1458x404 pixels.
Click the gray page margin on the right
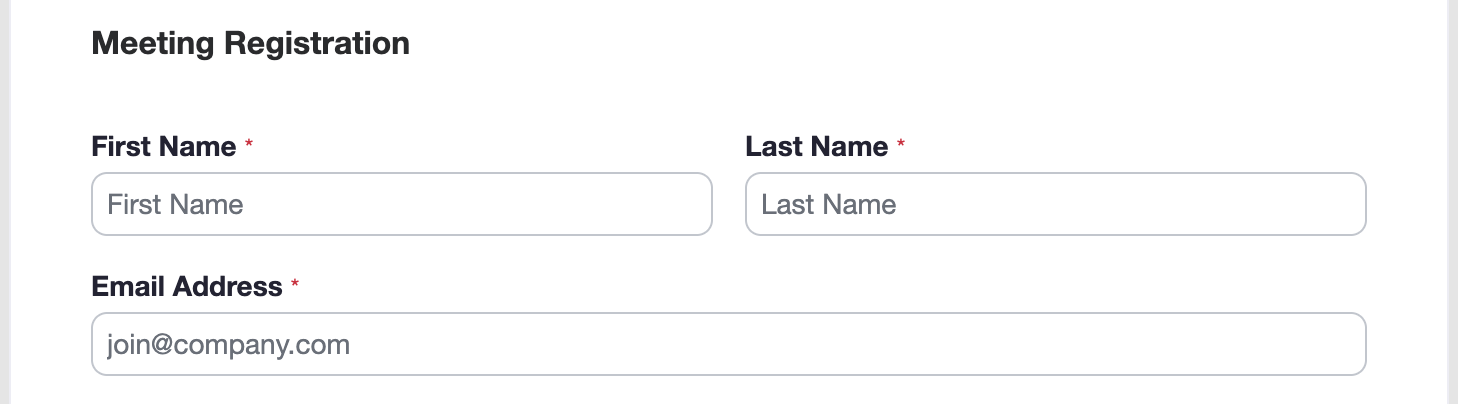click(1452, 200)
